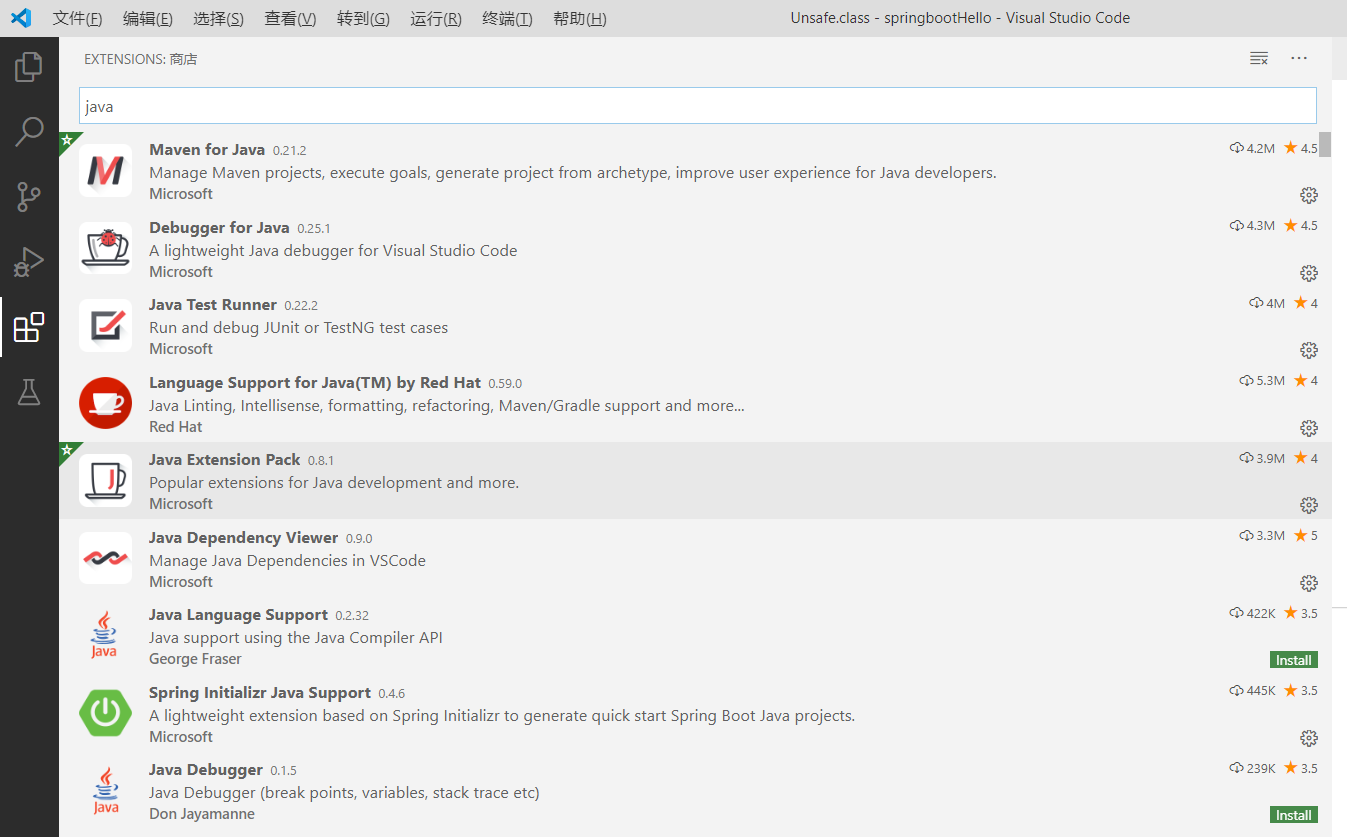Click the extensions list scrollbar thumb
The height and width of the screenshot is (837, 1347).
1325,145
